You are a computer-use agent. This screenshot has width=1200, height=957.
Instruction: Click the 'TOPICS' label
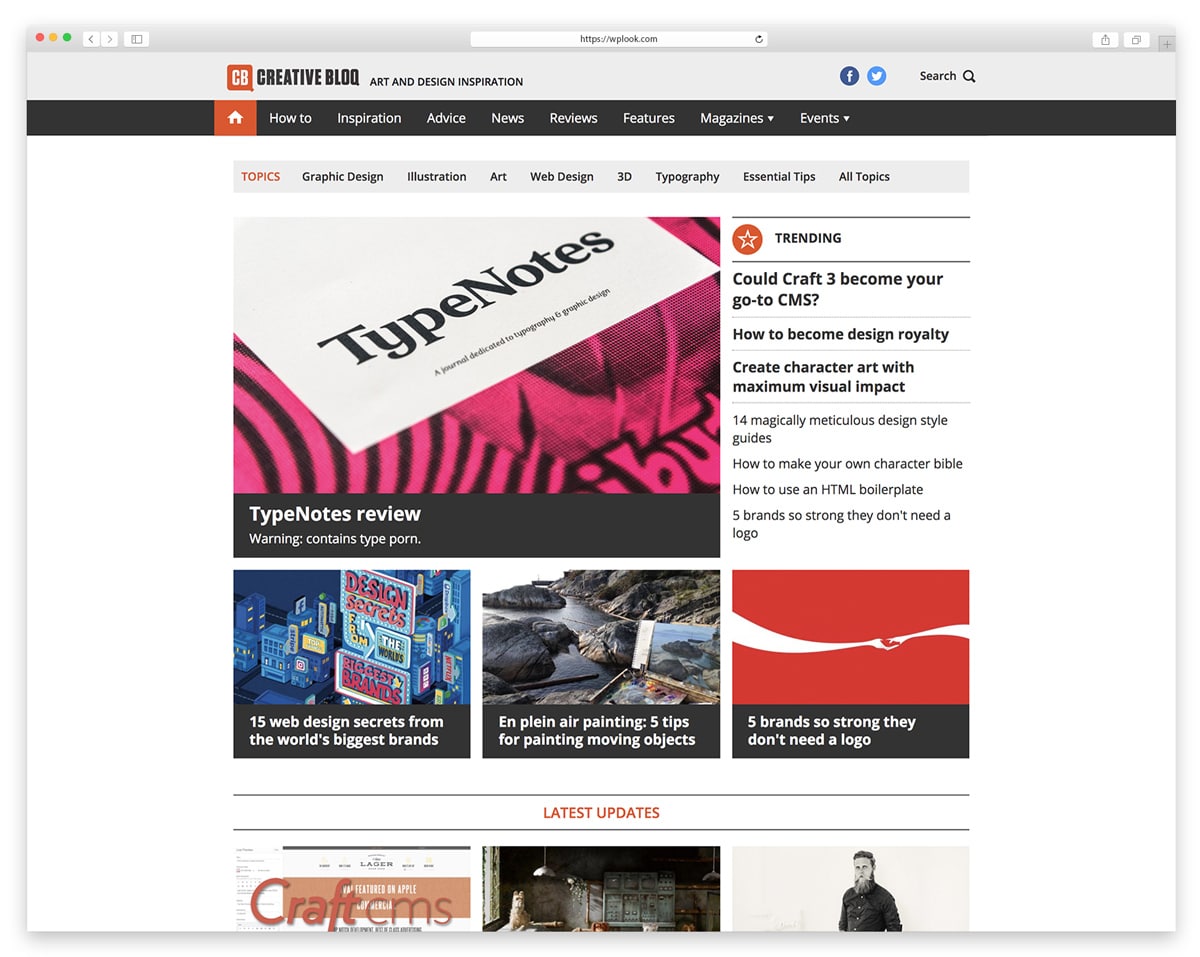pyautogui.click(x=260, y=177)
